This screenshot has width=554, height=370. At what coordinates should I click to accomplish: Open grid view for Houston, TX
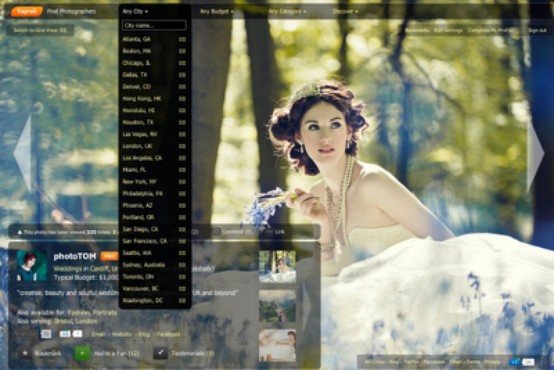182,122
